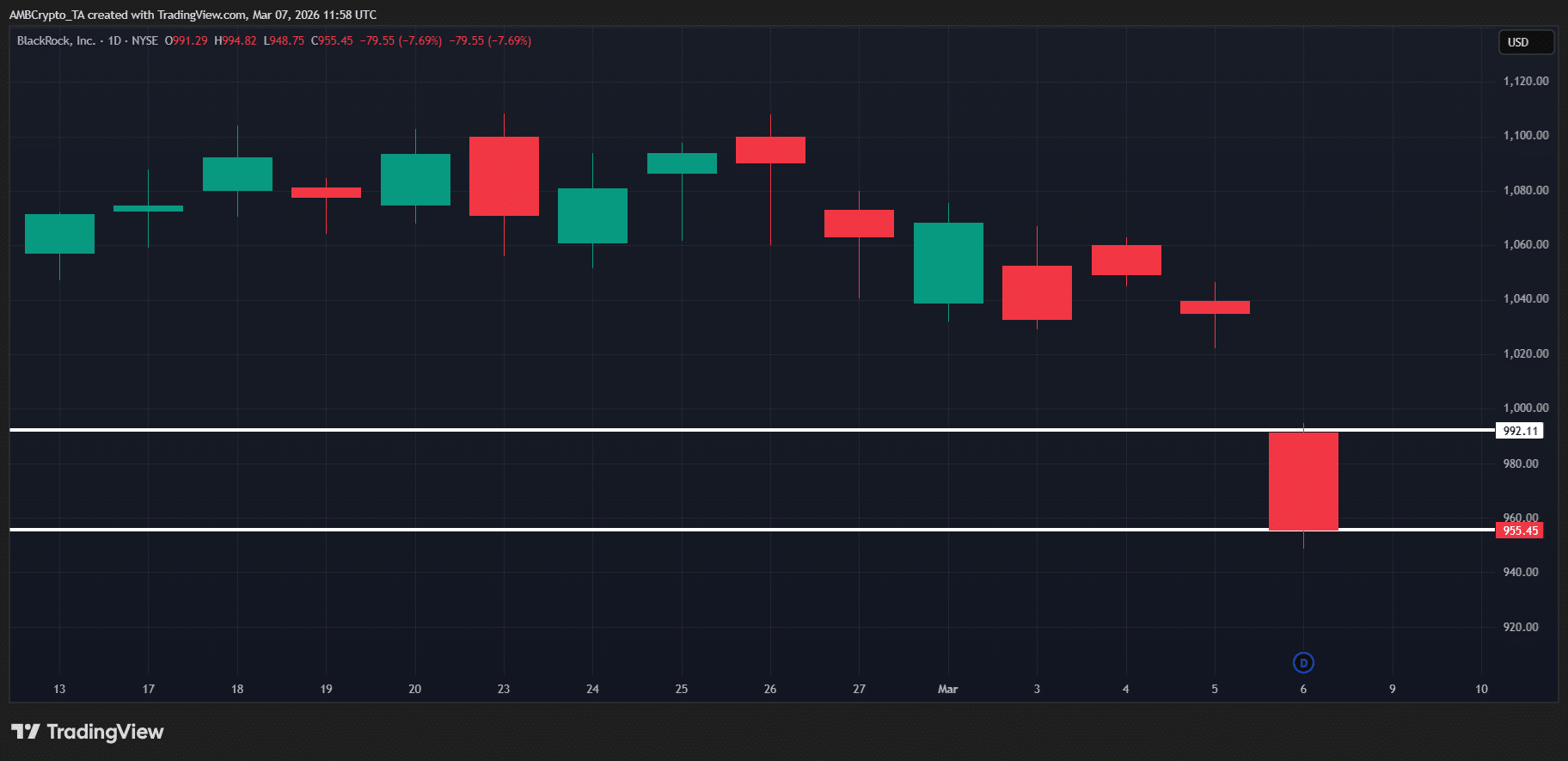Click the tall green candle above Mar
The width and height of the screenshot is (1568, 761).
(948, 263)
